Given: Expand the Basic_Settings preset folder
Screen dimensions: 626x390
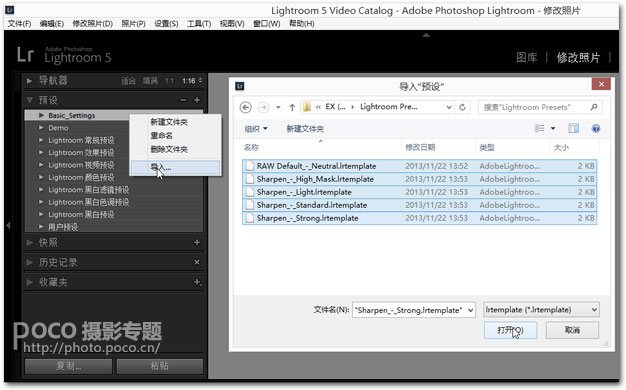Looking at the screenshot, I should click(41, 115).
